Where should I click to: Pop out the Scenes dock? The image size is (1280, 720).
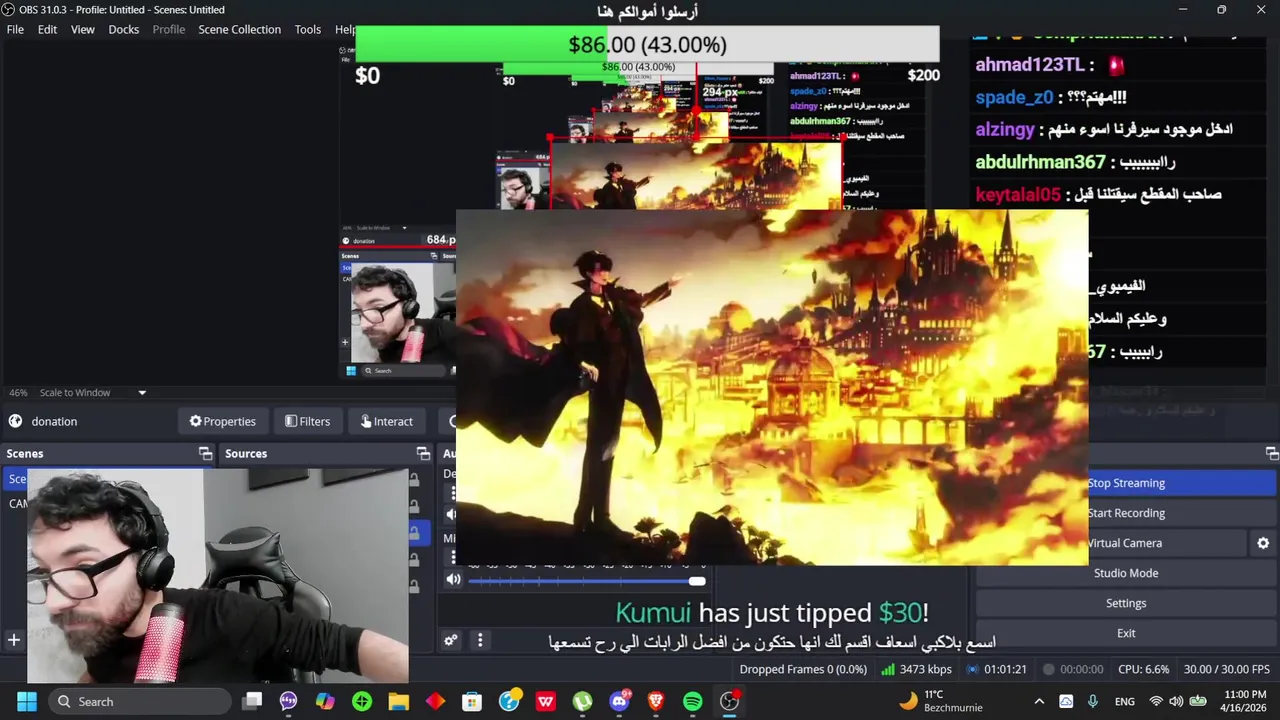point(205,453)
